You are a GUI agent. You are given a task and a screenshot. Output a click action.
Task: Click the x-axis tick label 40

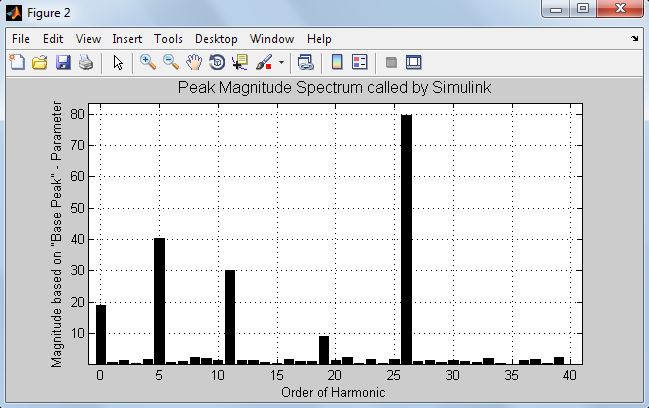[570, 375]
